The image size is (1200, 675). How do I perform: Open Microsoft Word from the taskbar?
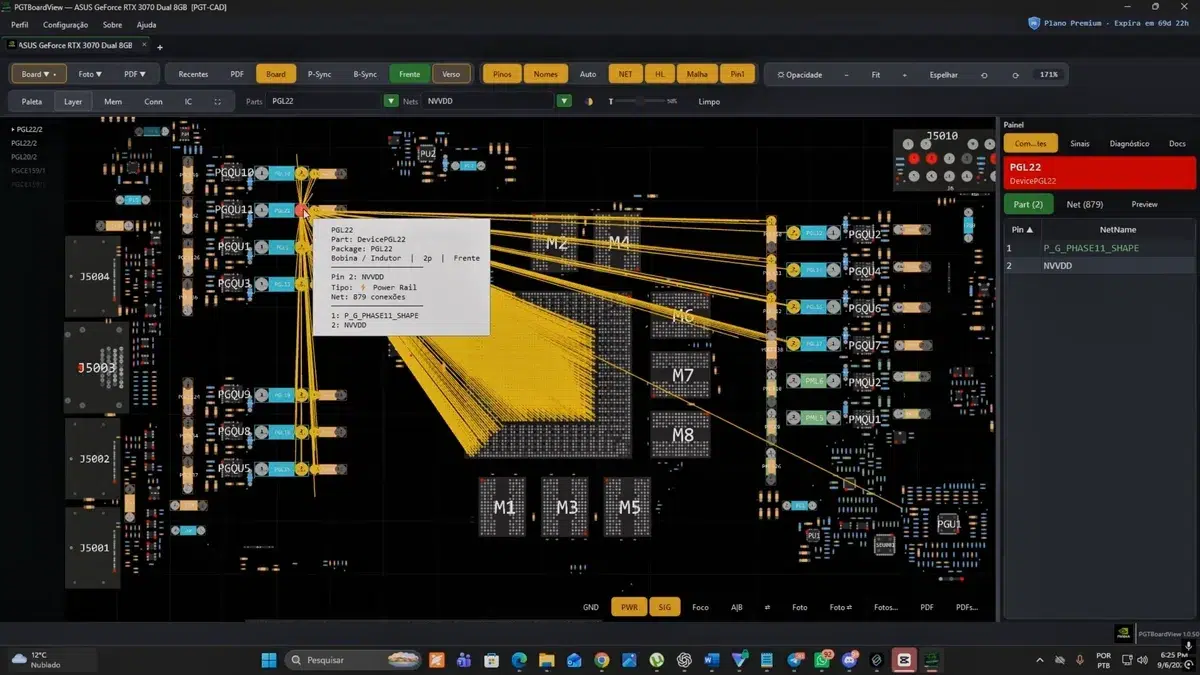pyautogui.click(x=711, y=659)
